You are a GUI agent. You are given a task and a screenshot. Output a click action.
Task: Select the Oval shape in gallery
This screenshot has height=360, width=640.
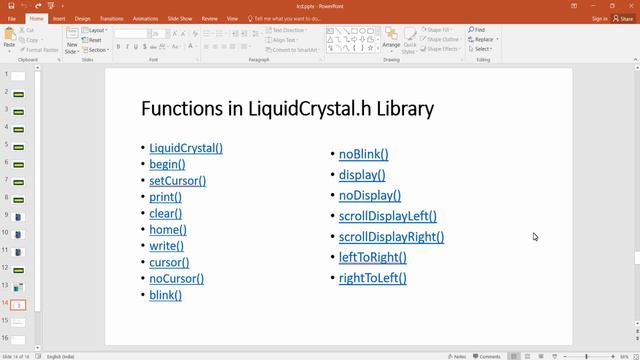pos(362,31)
